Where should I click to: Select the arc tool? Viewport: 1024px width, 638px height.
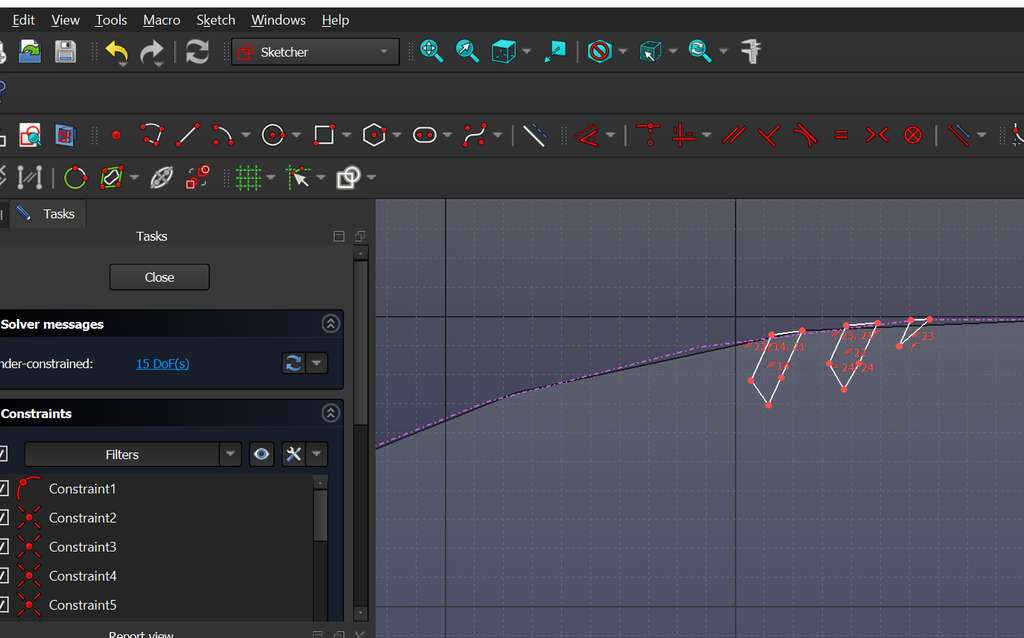click(x=223, y=135)
